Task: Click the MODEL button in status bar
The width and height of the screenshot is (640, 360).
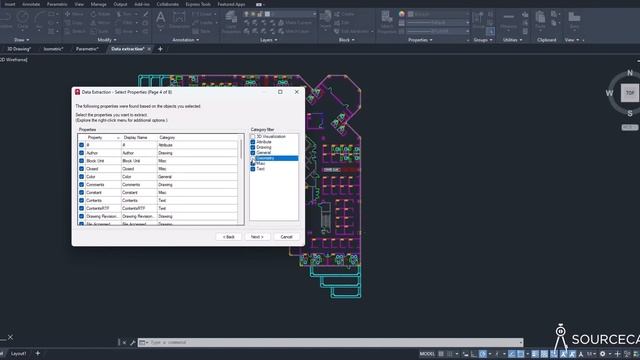Action: pyautogui.click(x=427, y=354)
